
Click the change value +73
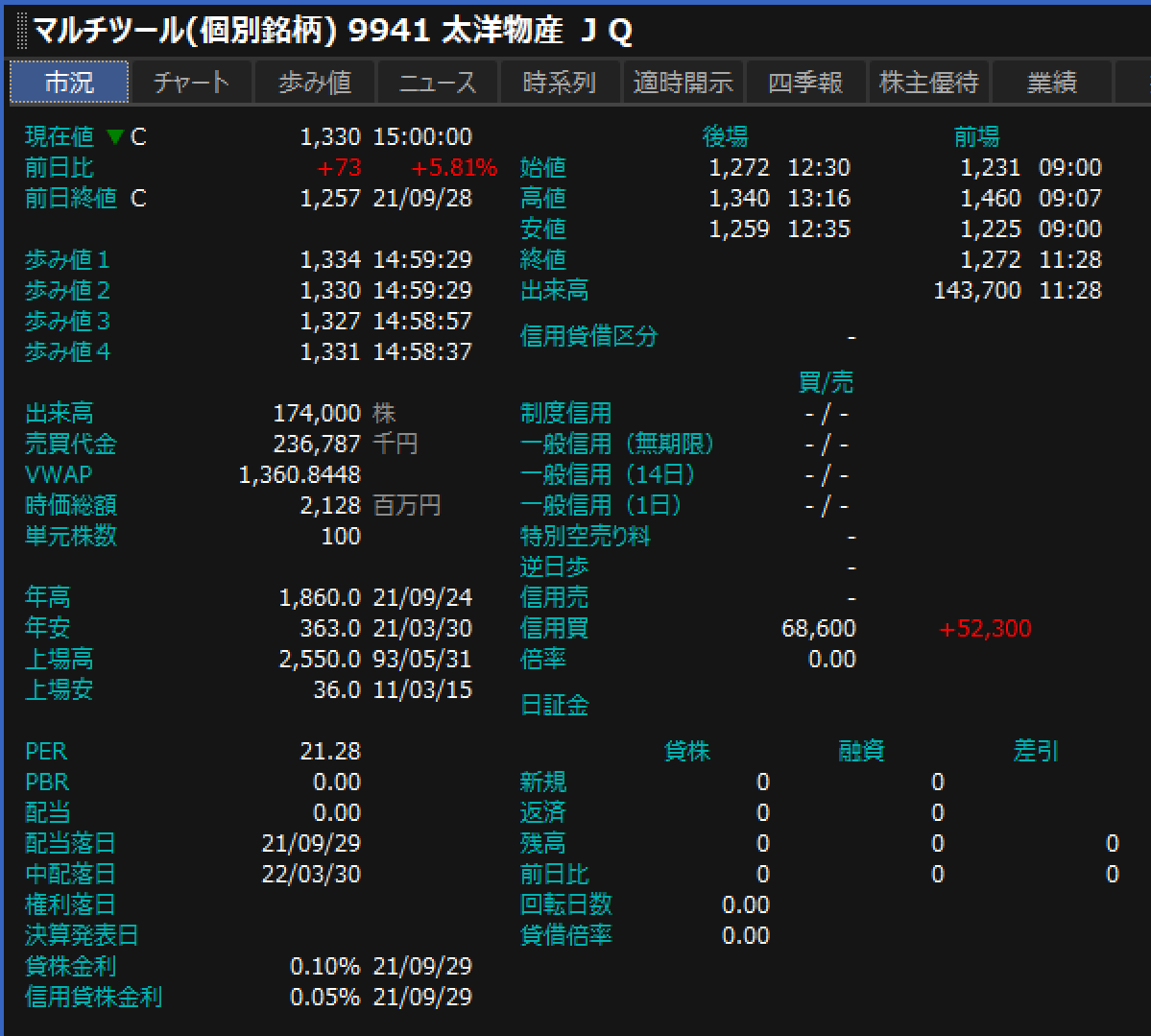339,168
